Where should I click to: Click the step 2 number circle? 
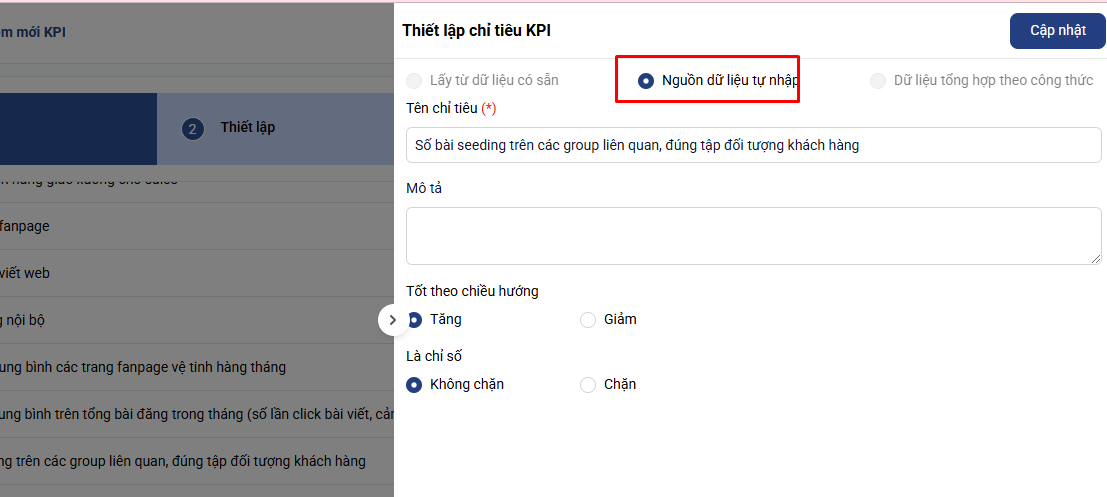(x=193, y=129)
